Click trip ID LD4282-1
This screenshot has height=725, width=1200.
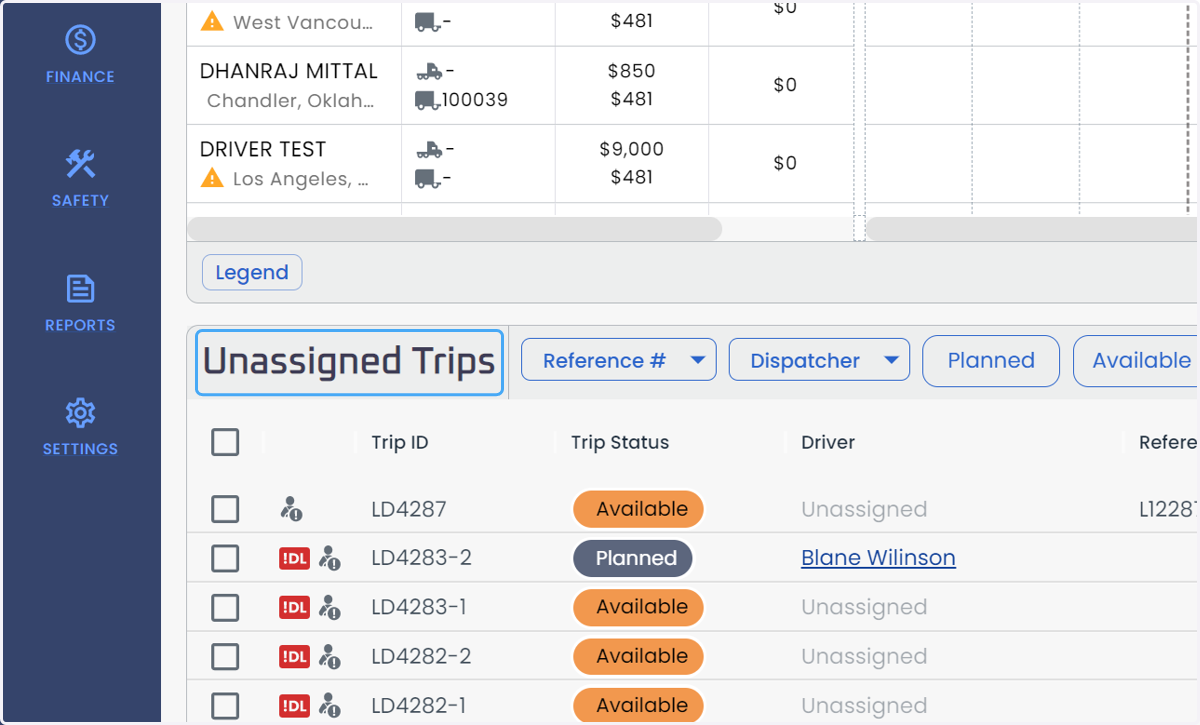click(x=419, y=705)
